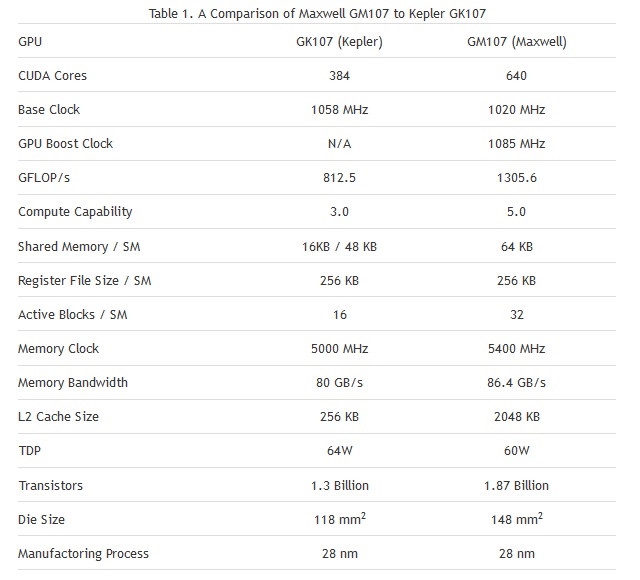Click the Maxwell CUDA Cores value 640
Viewport: 640px width, 580px height.
(517, 75)
